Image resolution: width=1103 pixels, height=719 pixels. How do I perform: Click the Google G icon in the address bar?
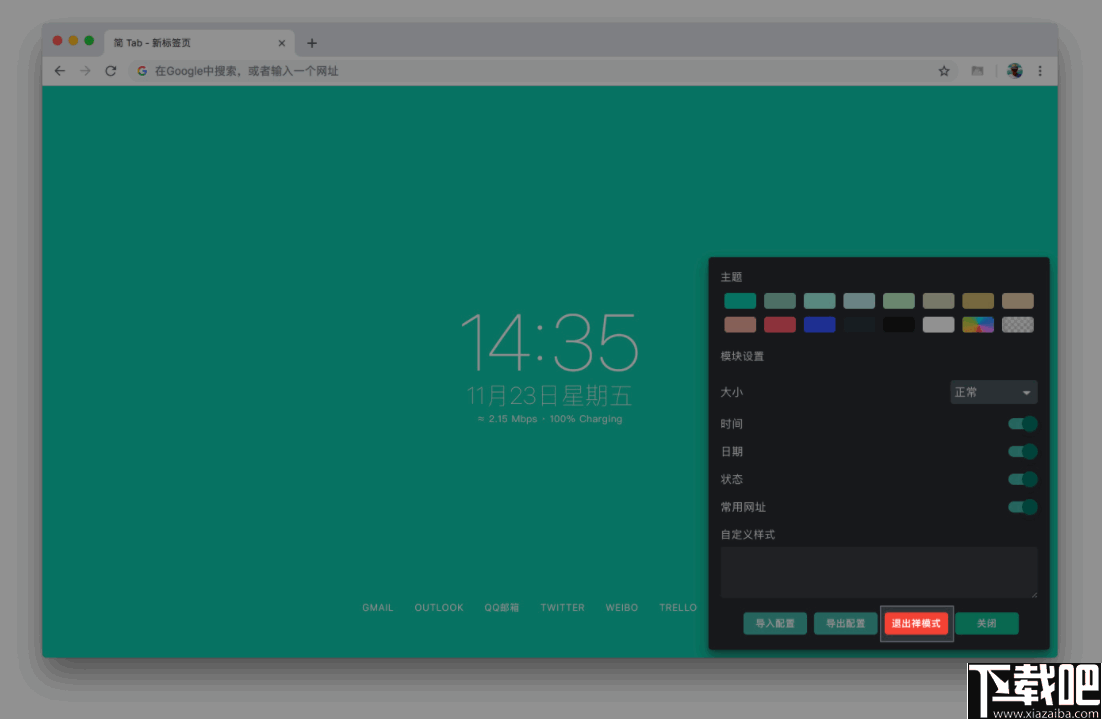142,71
